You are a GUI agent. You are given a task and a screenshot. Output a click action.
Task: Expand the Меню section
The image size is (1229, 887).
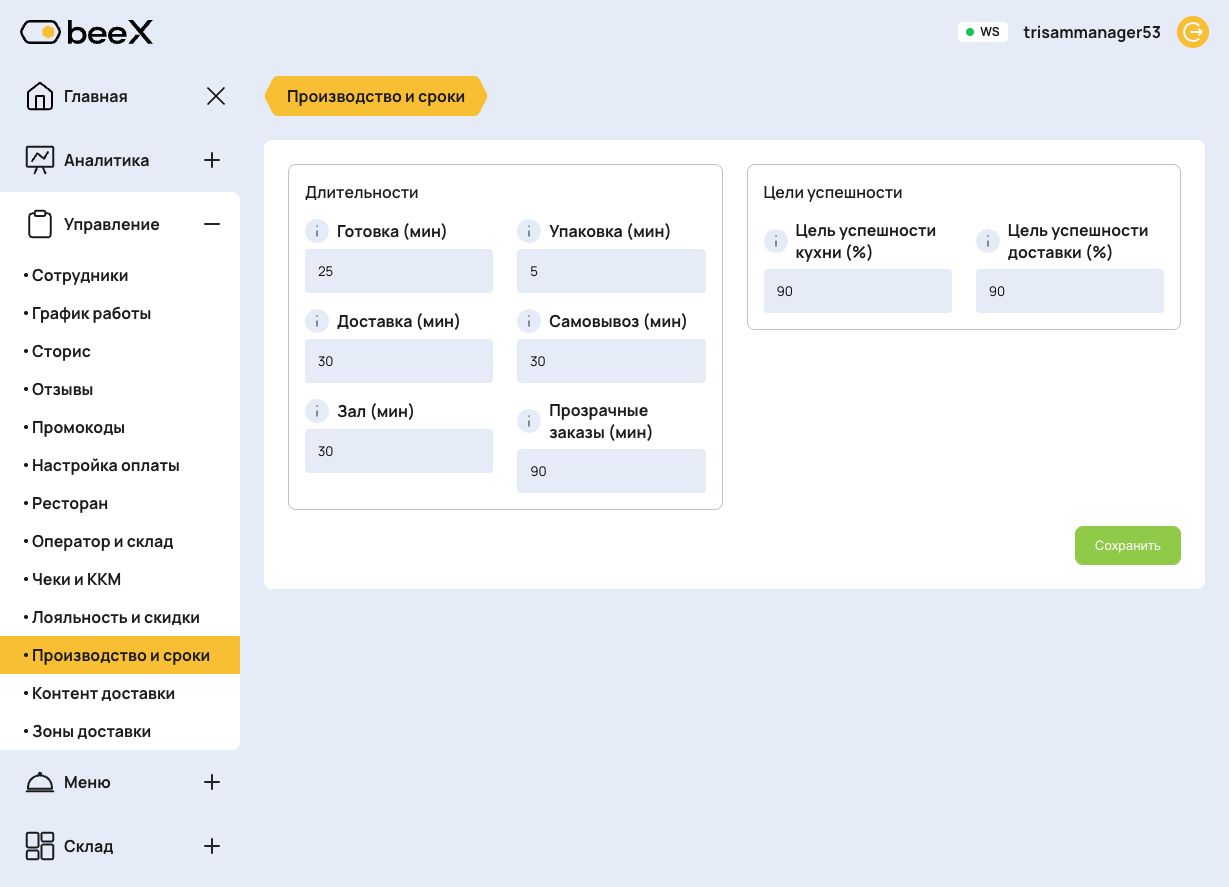[212, 782]
